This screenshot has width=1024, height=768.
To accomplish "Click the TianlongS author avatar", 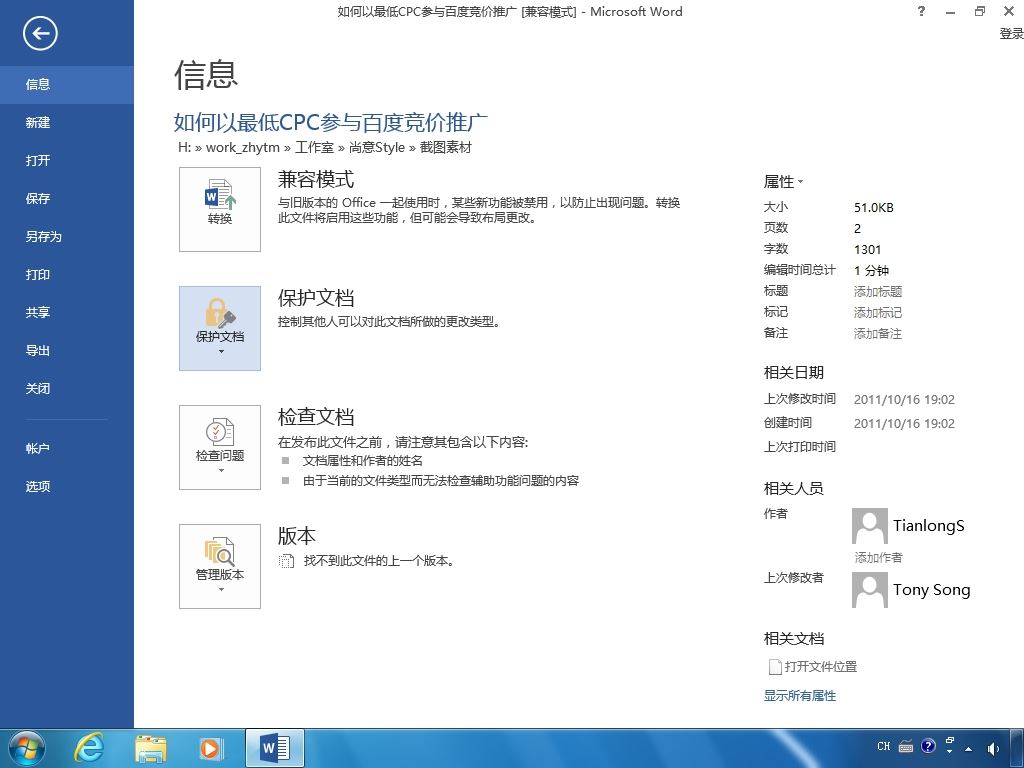I will click(x=870, y=526).
